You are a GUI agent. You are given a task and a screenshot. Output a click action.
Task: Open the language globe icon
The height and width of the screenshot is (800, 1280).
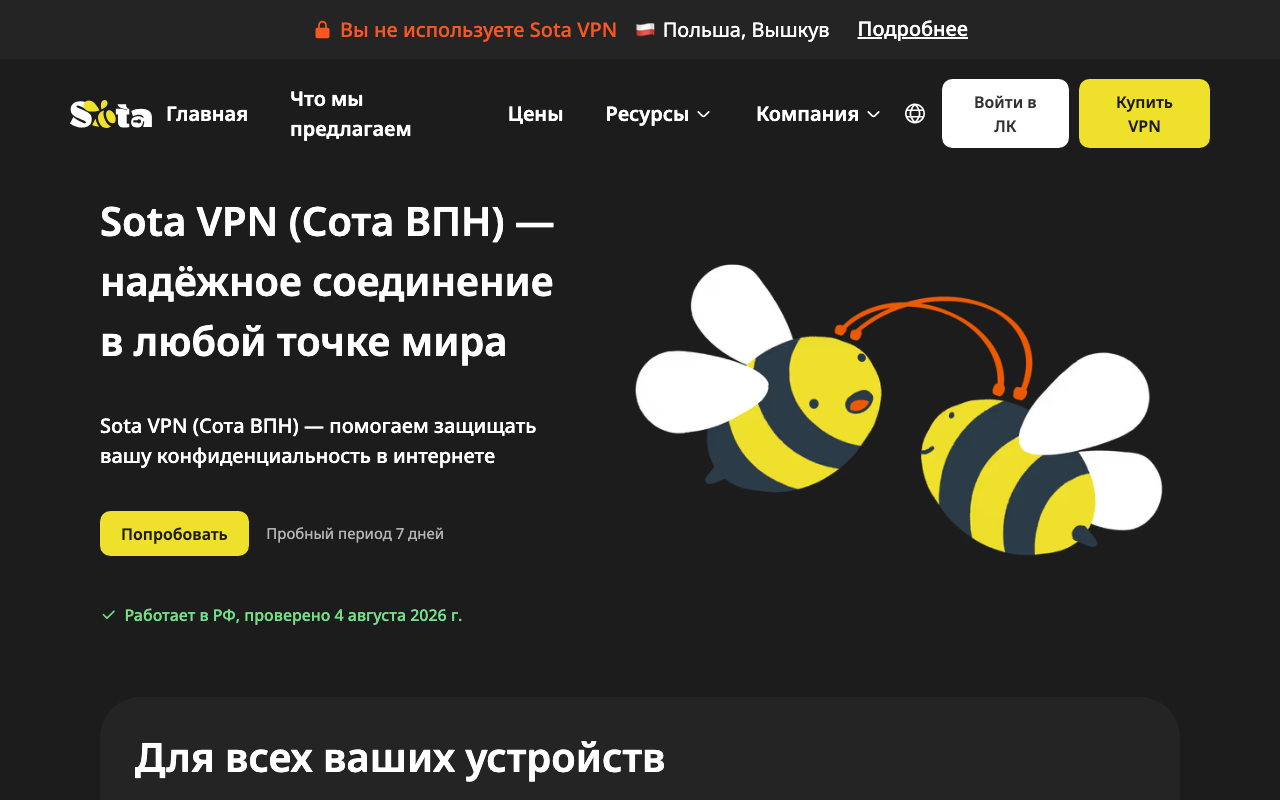pos(915,114)
